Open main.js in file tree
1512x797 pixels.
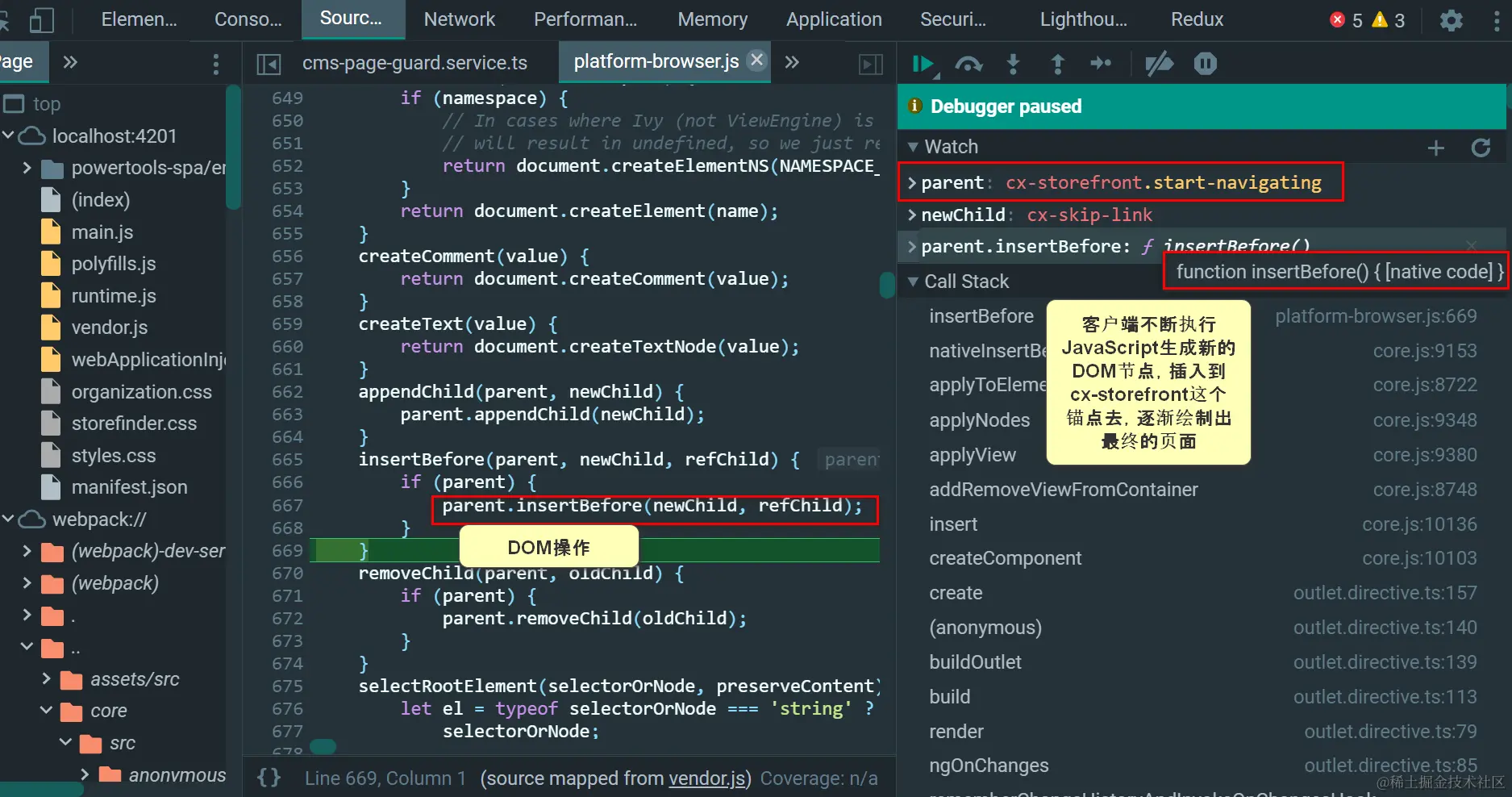[x=102, y=232]
